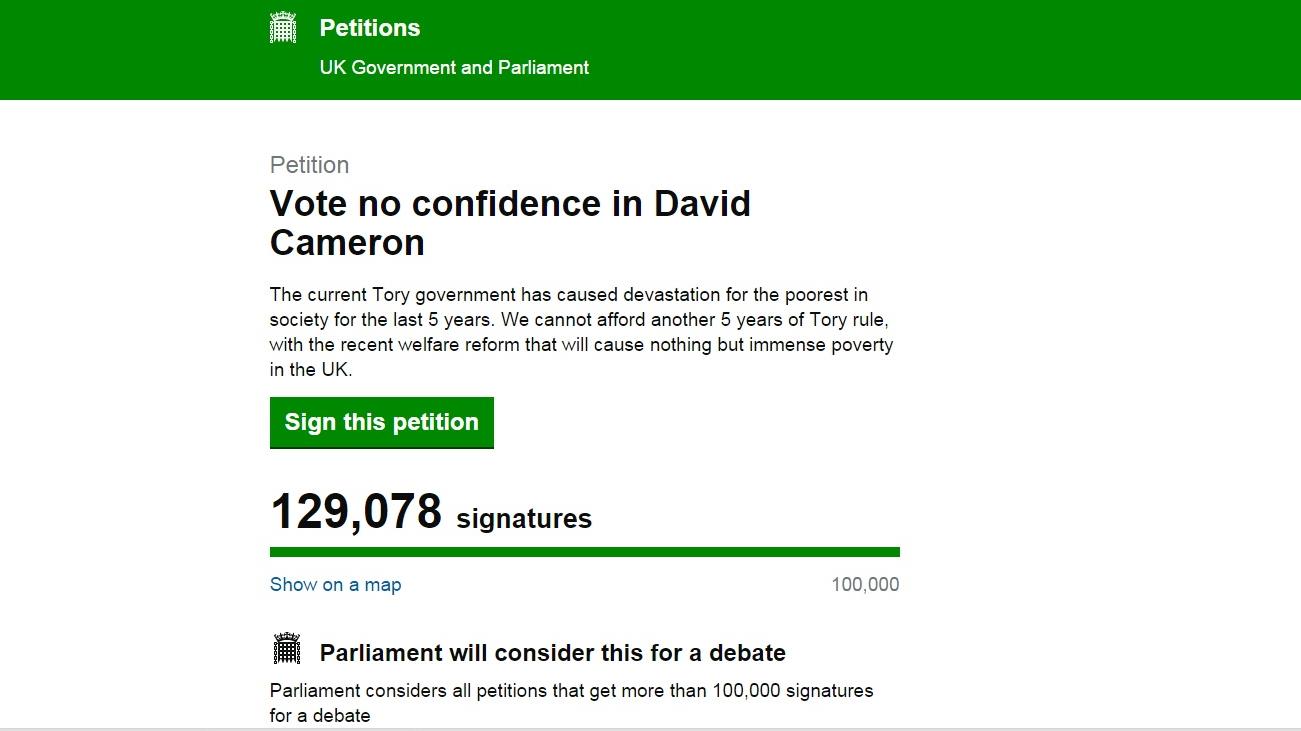The width and height of the screenshot is (1301, 731).
Task: Click the black portcullis icon beside the debate heading
Action: tap(286, 649)
